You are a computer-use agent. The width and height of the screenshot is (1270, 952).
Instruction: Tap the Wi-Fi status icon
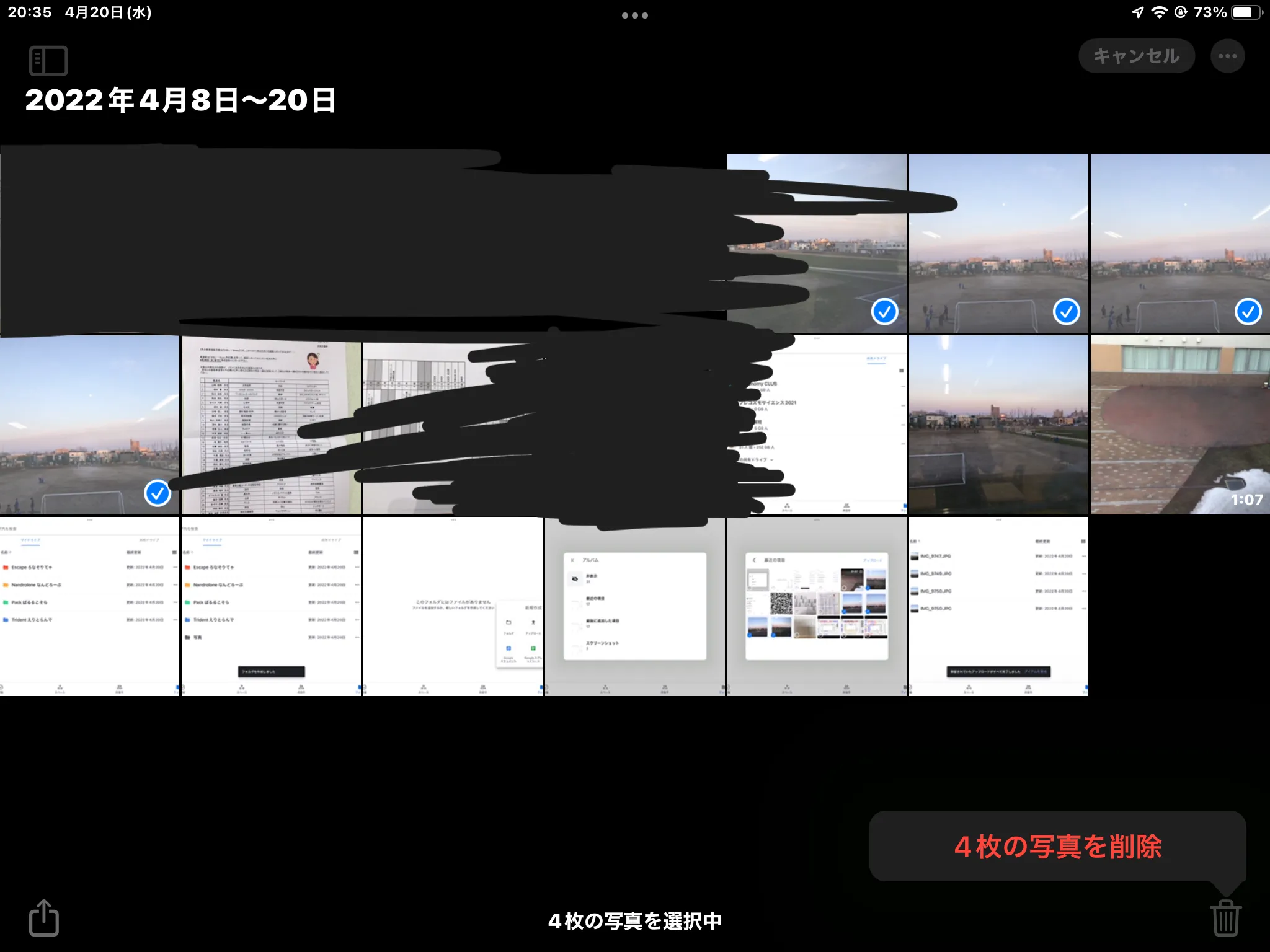(x=1159, y=12)
